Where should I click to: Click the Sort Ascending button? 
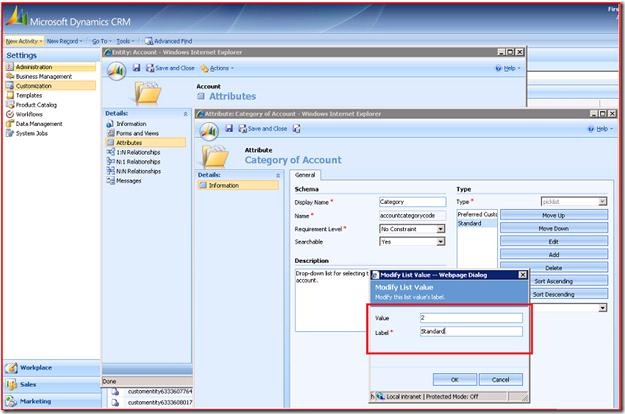click(x=553, y=281)
